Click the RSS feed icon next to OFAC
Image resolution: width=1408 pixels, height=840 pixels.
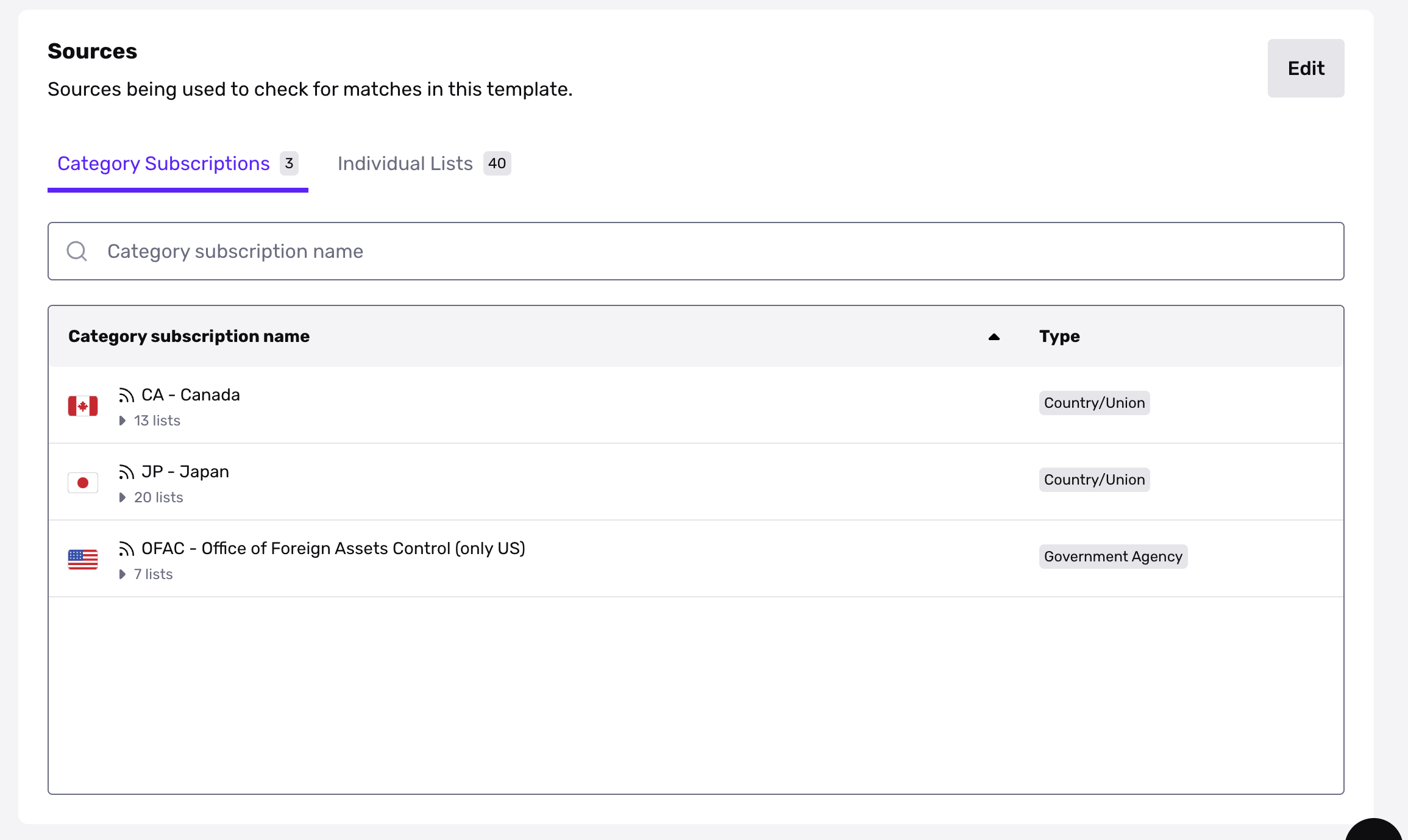pos(126,549)
